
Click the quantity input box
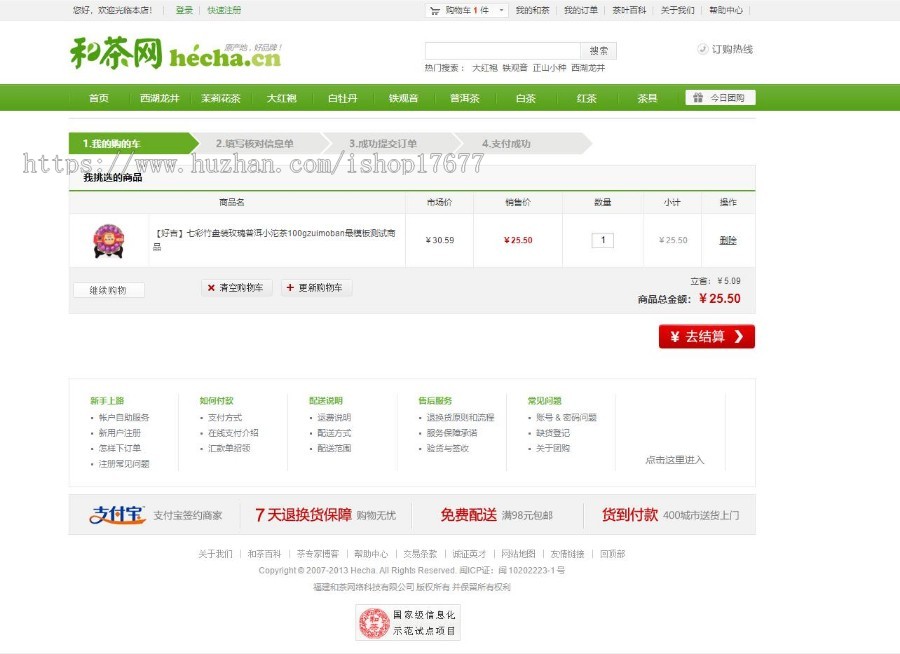pyautogui.click(x=603, y=240)
